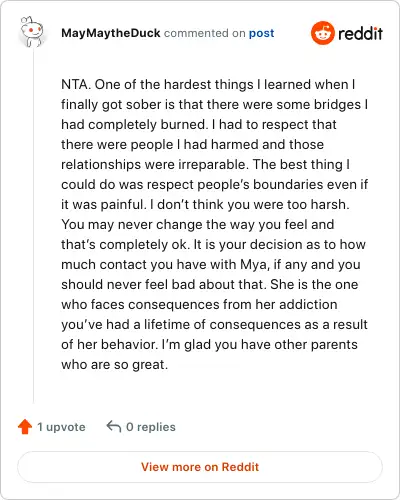Click the "1 upvote" count label
Viewport: 400px width, 500px height.
(x=61, y=427)
